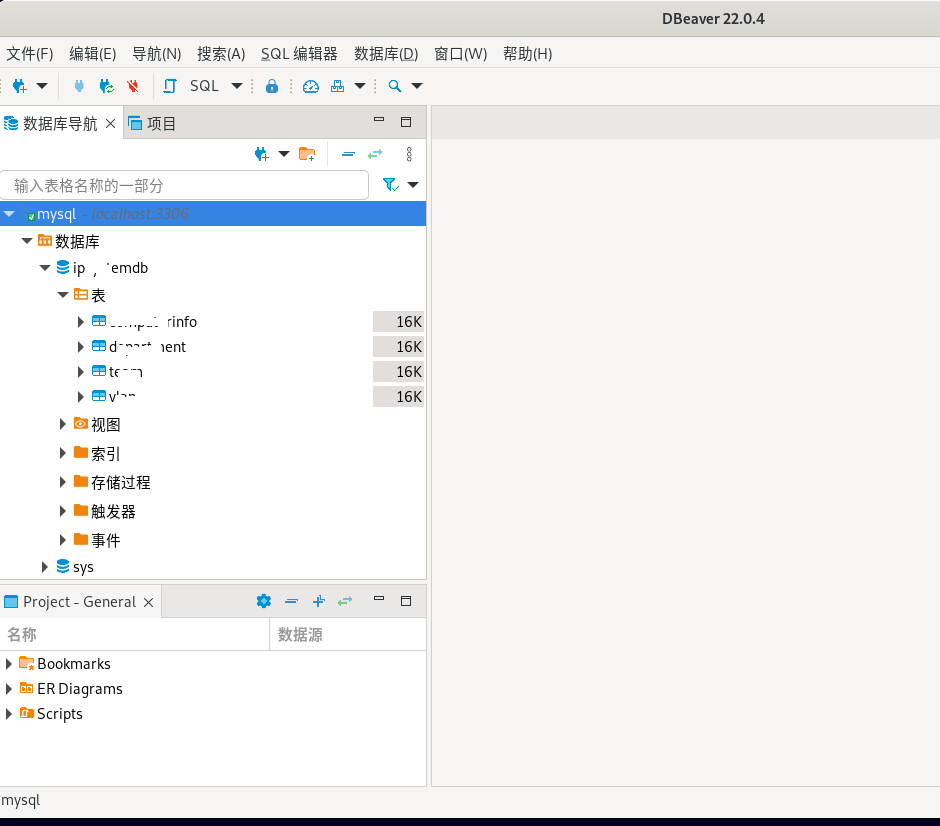
Task: Click the 数据源 column header
Action: point(348,635)
